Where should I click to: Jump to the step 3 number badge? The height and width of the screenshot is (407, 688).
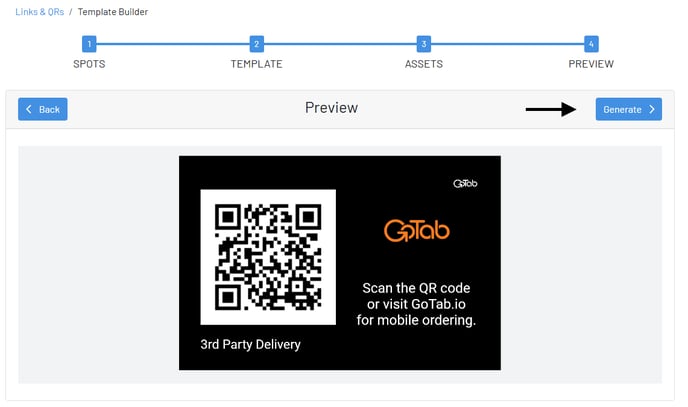point(424,44)
